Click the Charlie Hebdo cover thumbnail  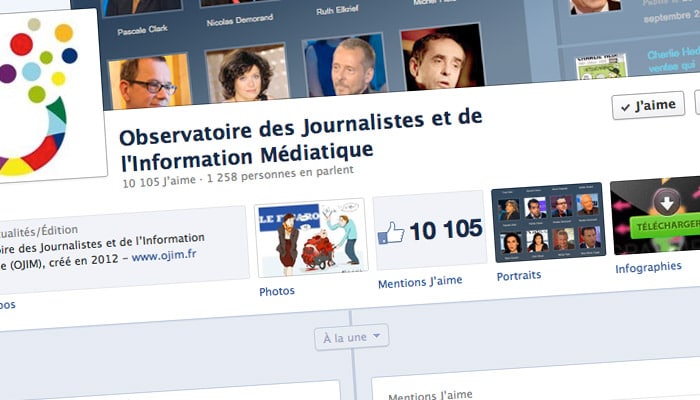[x=602, y=67]
